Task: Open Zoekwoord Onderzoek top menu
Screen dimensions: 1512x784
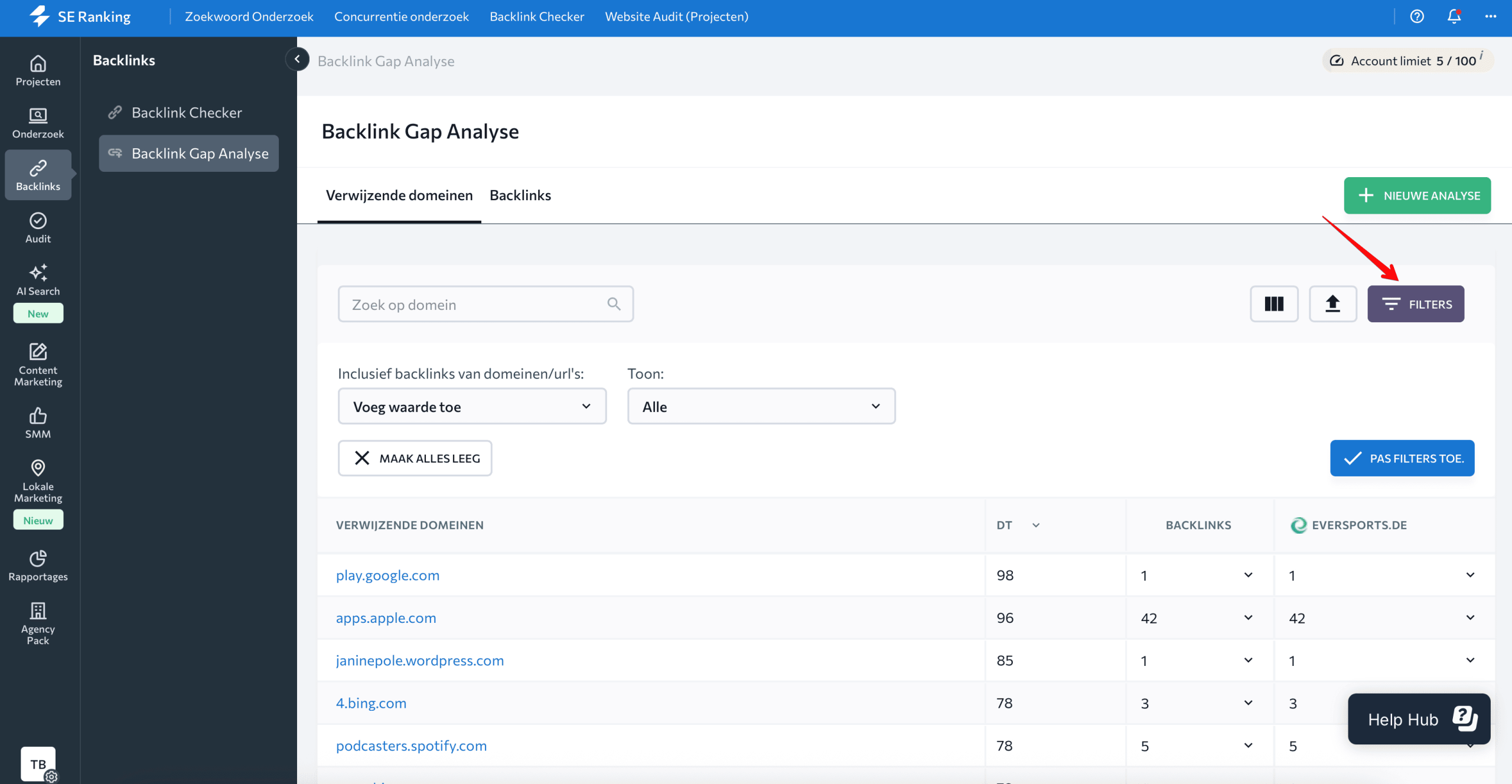Action: click(249, 17)
